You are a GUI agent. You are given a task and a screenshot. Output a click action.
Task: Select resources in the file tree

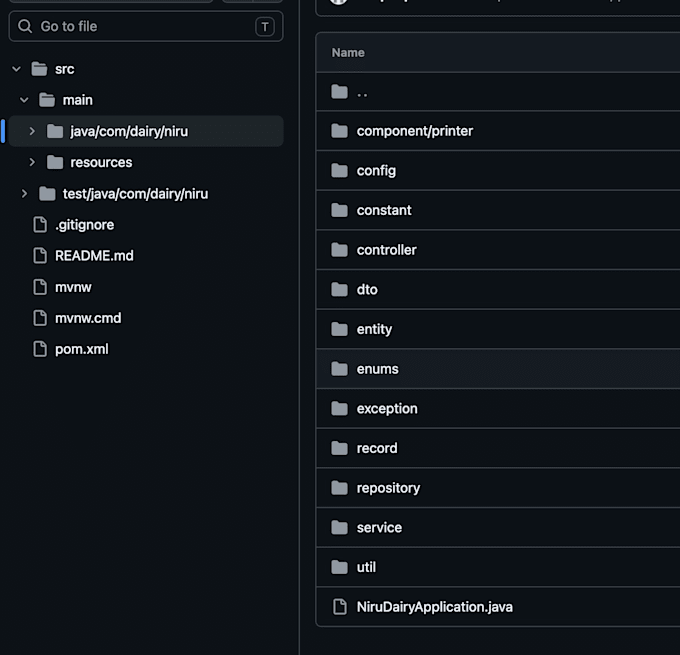click(x=101, y=162)
